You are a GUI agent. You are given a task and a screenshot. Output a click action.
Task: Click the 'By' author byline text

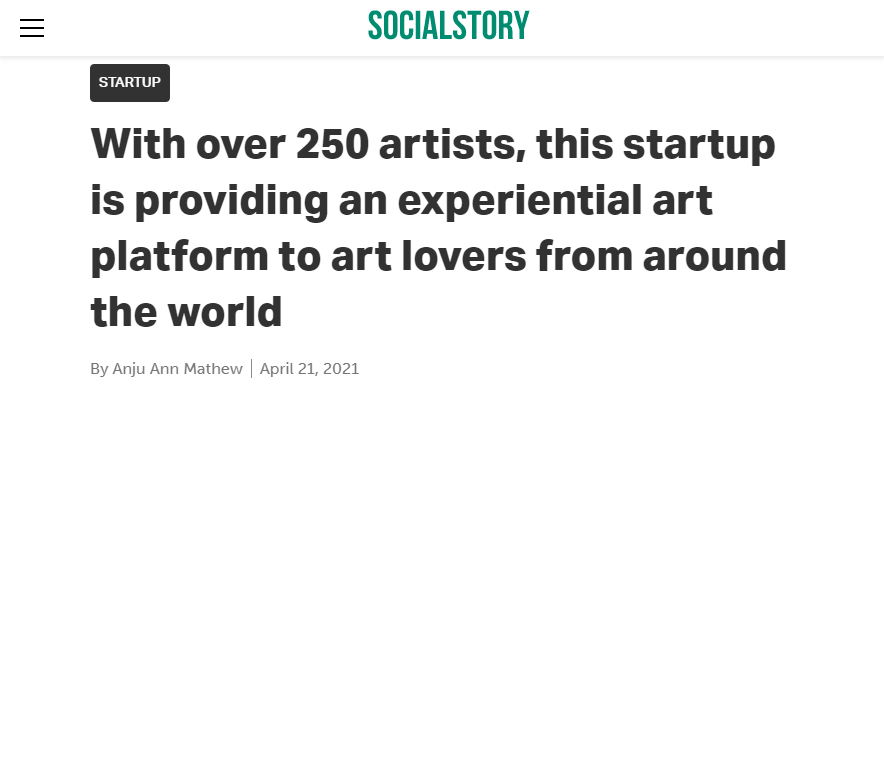point(99,368)
